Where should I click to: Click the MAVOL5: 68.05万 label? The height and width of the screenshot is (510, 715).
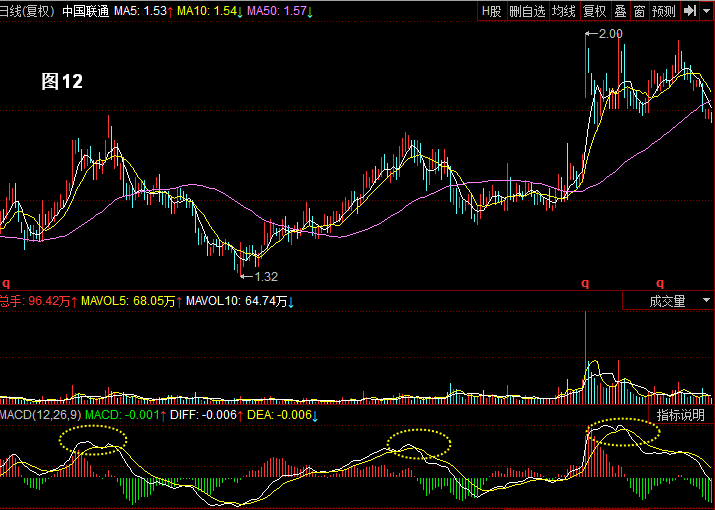click(132, 301)
